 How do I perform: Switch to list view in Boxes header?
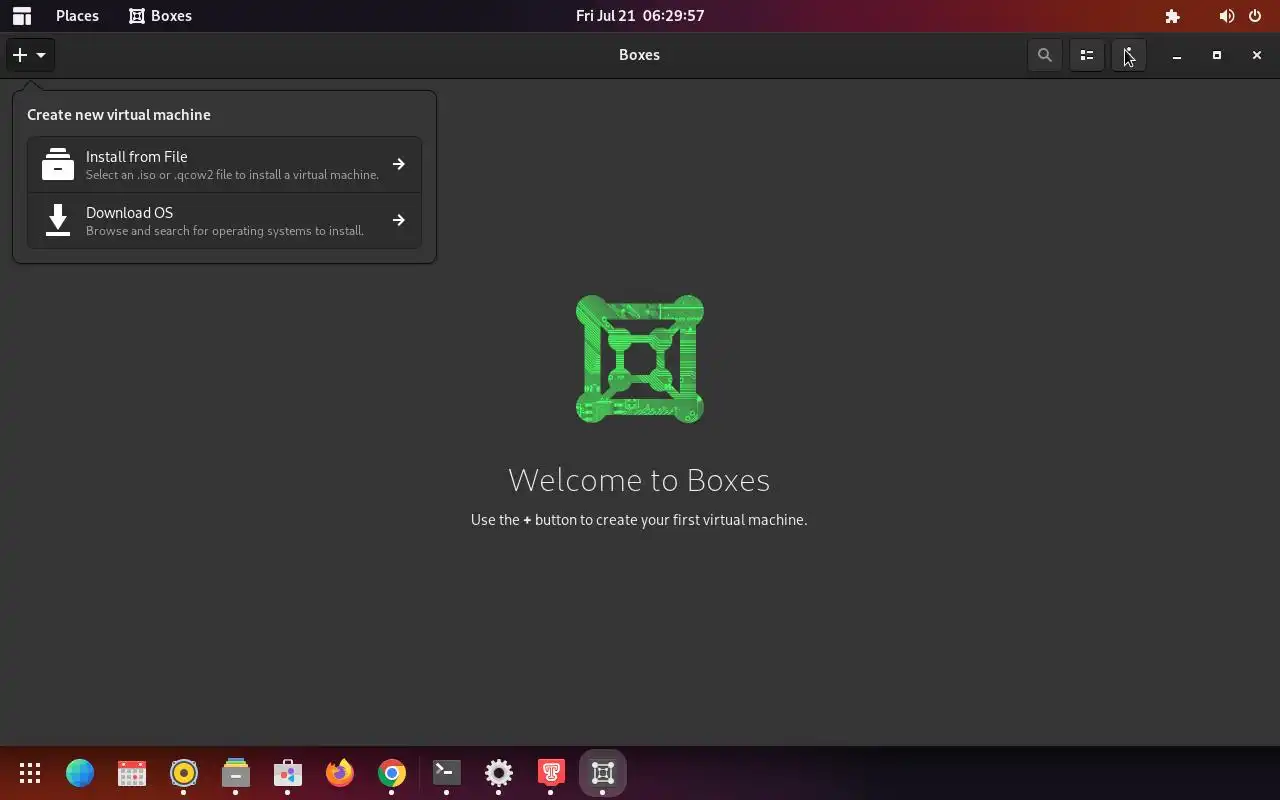pos(1087,55)
